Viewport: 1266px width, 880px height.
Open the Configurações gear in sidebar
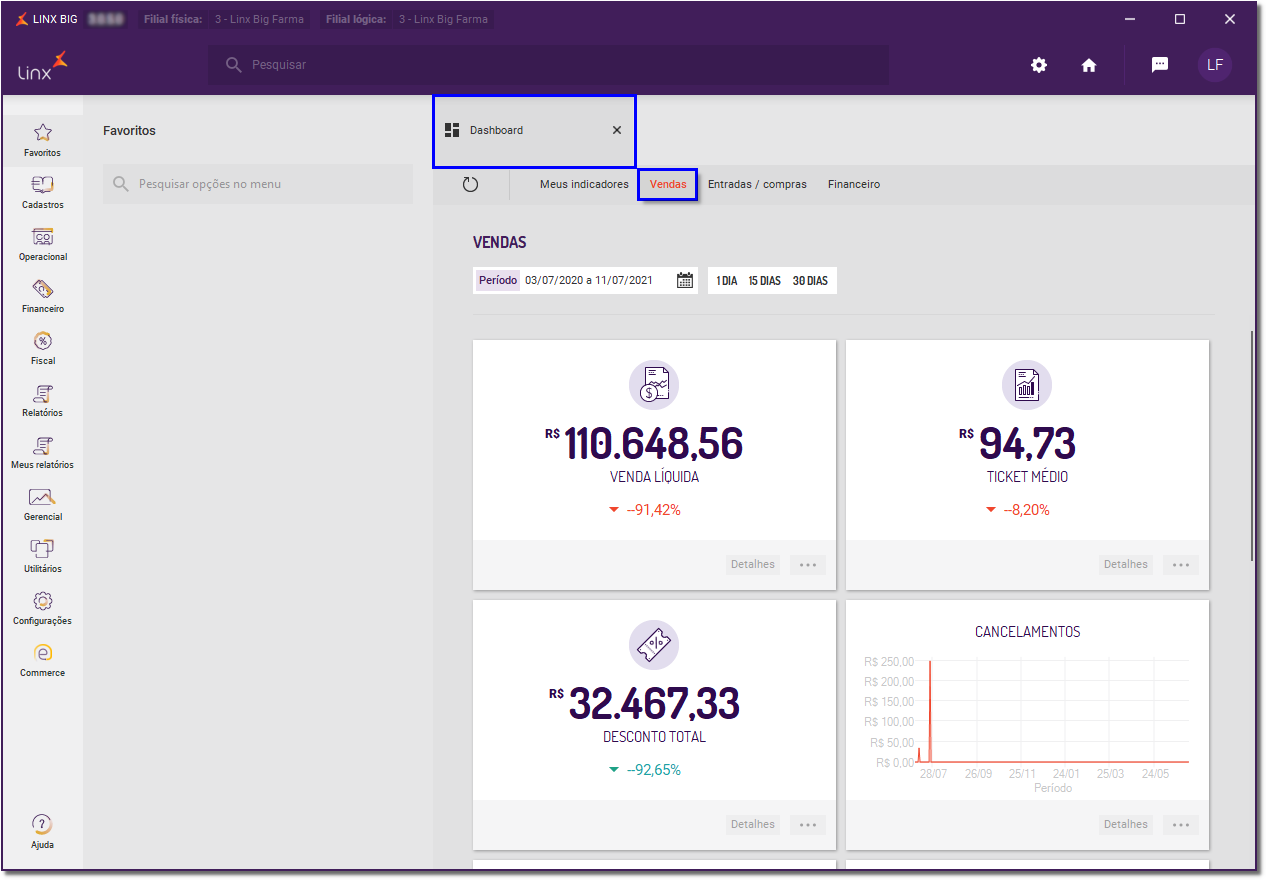click(43, 601)
